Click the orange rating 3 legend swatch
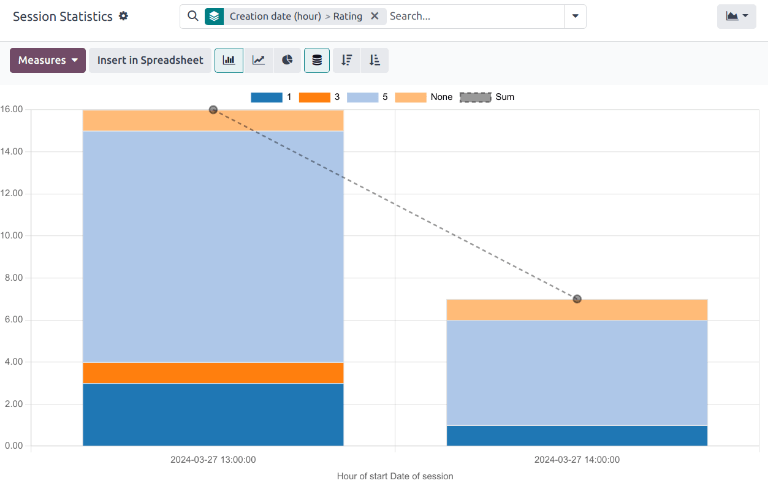Image resolution: width=768 pixels, height=486 pixels. 315,97
